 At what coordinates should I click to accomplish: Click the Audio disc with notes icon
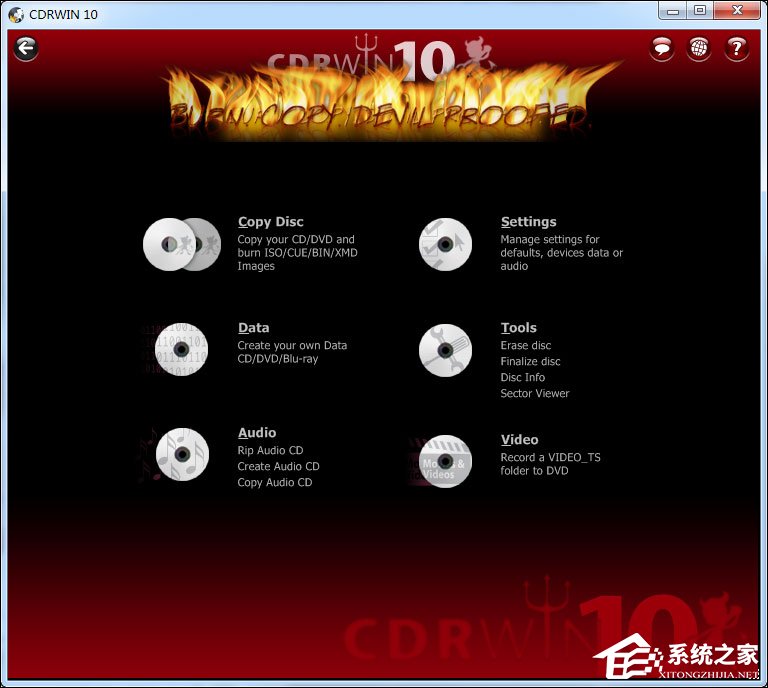pos(181,455)
